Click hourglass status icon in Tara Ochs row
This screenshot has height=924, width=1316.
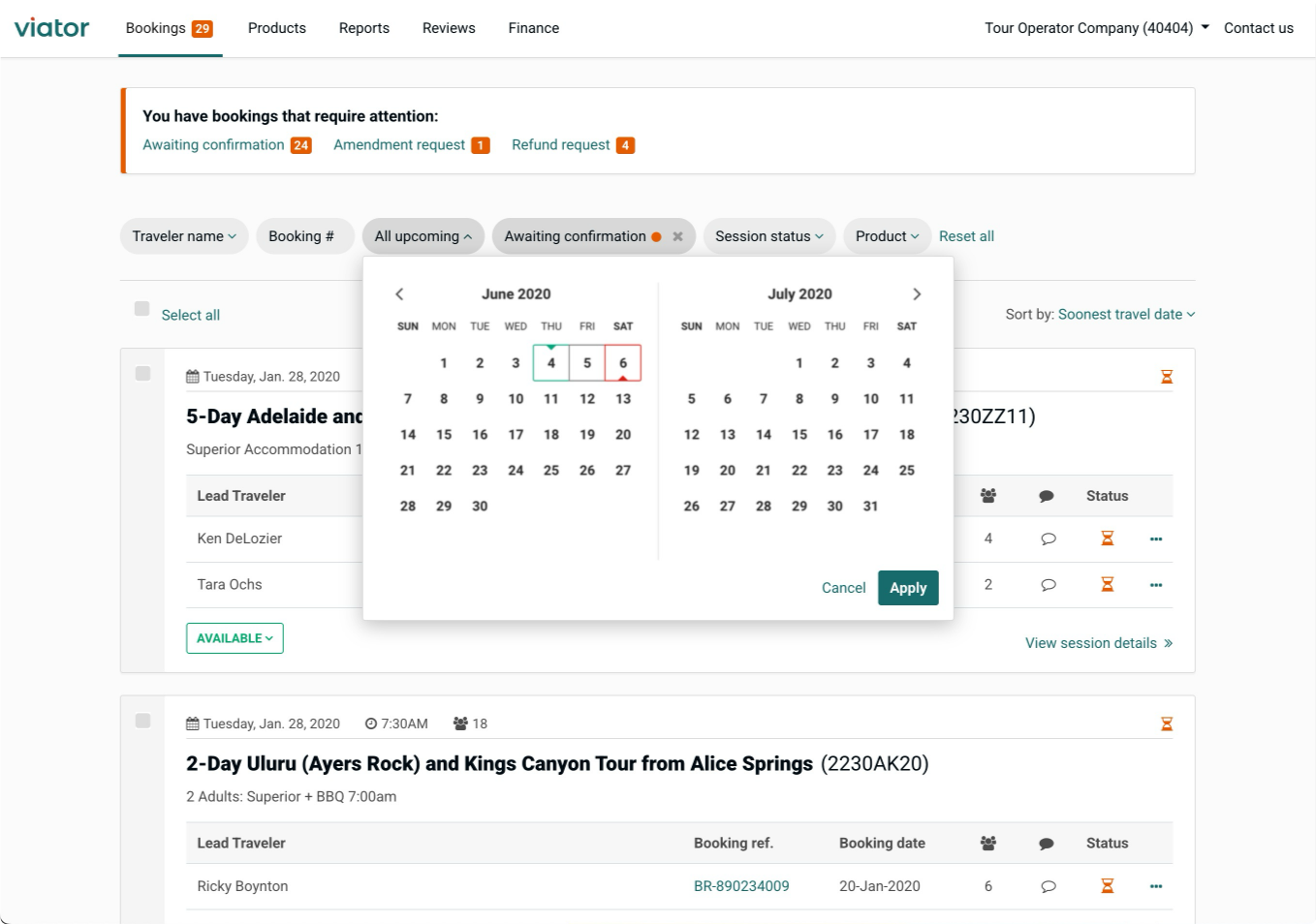tap(1107, 584)
